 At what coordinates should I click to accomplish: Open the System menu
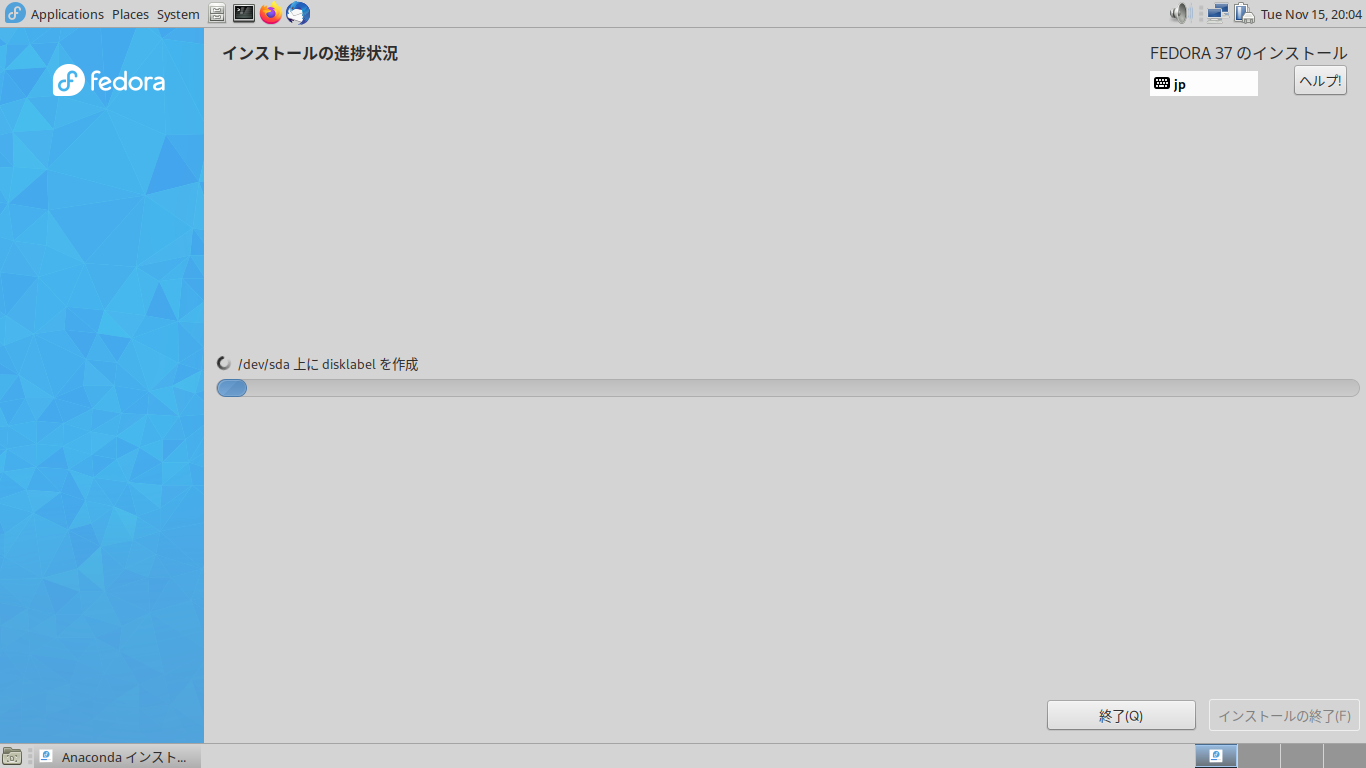tap(178, 14)
